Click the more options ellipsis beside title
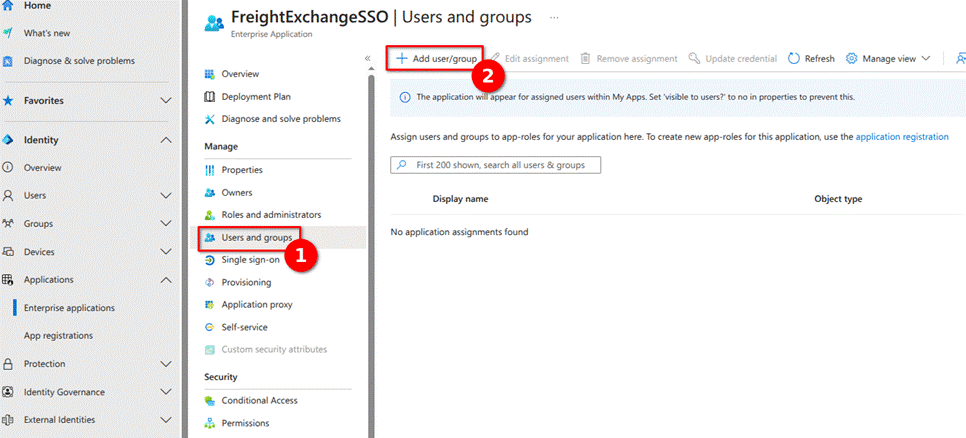The image size is (966, 438). click(554, 17)
